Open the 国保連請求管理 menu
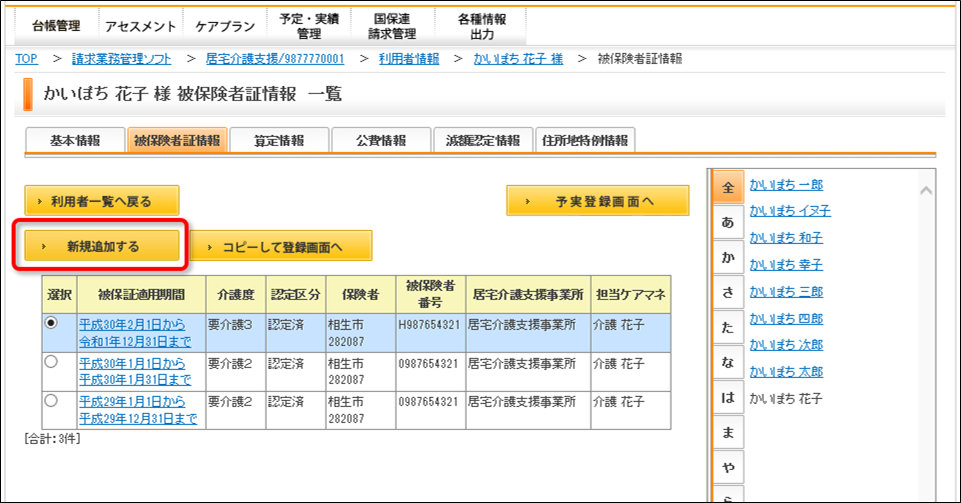This screenshot has height=503, width=961. [392, 26]
